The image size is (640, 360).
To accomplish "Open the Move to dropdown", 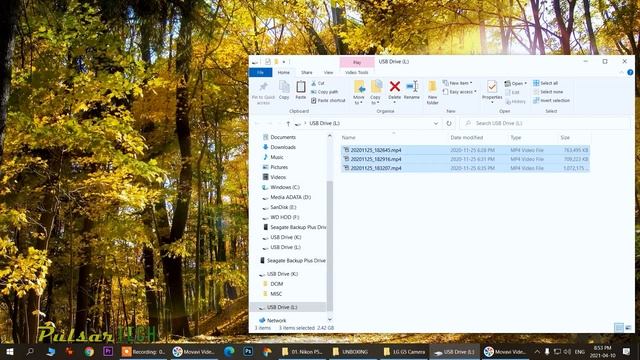I will 359,93.
